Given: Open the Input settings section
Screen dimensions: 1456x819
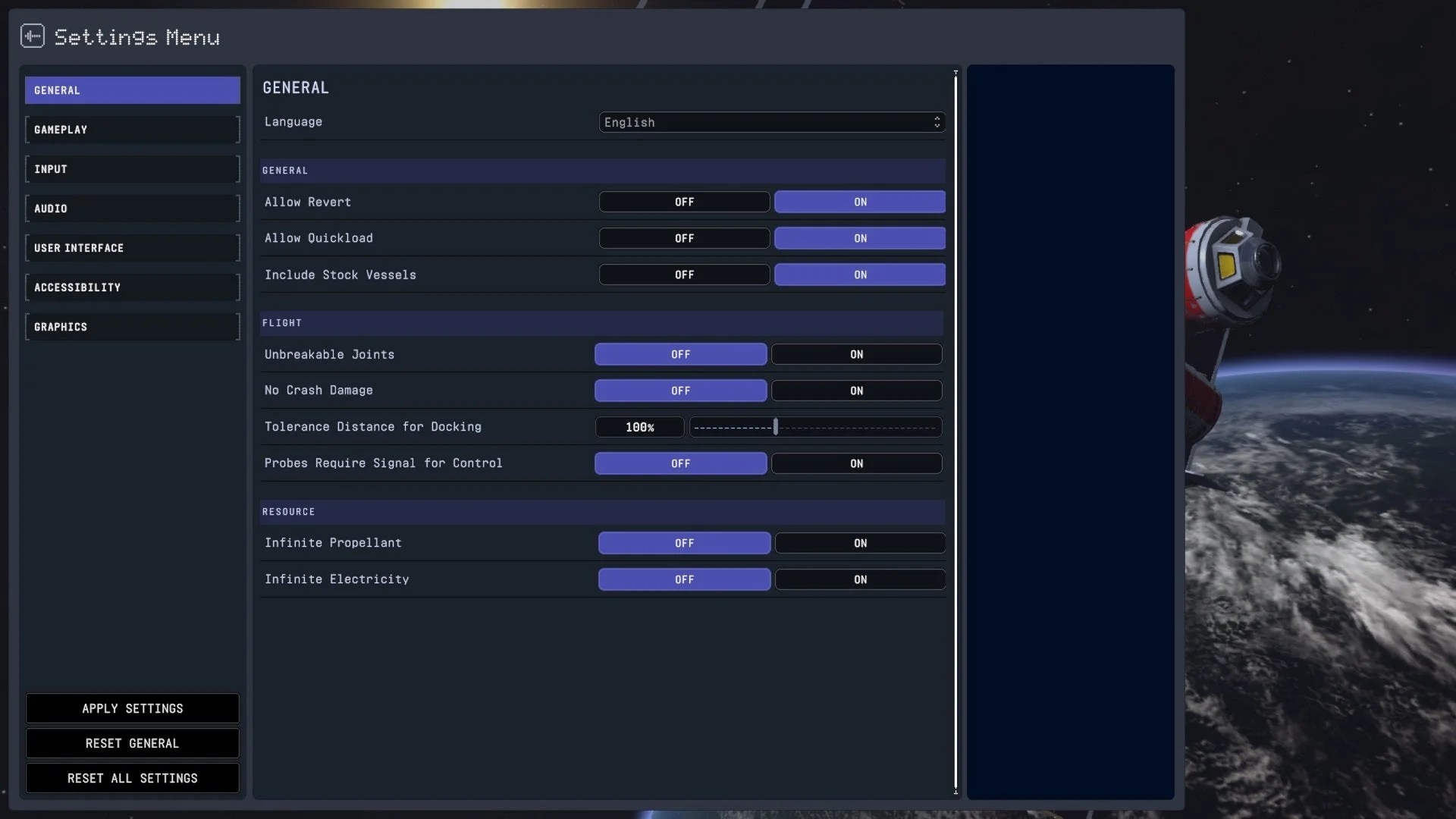Looking at the screenshot, I should 132,168.
